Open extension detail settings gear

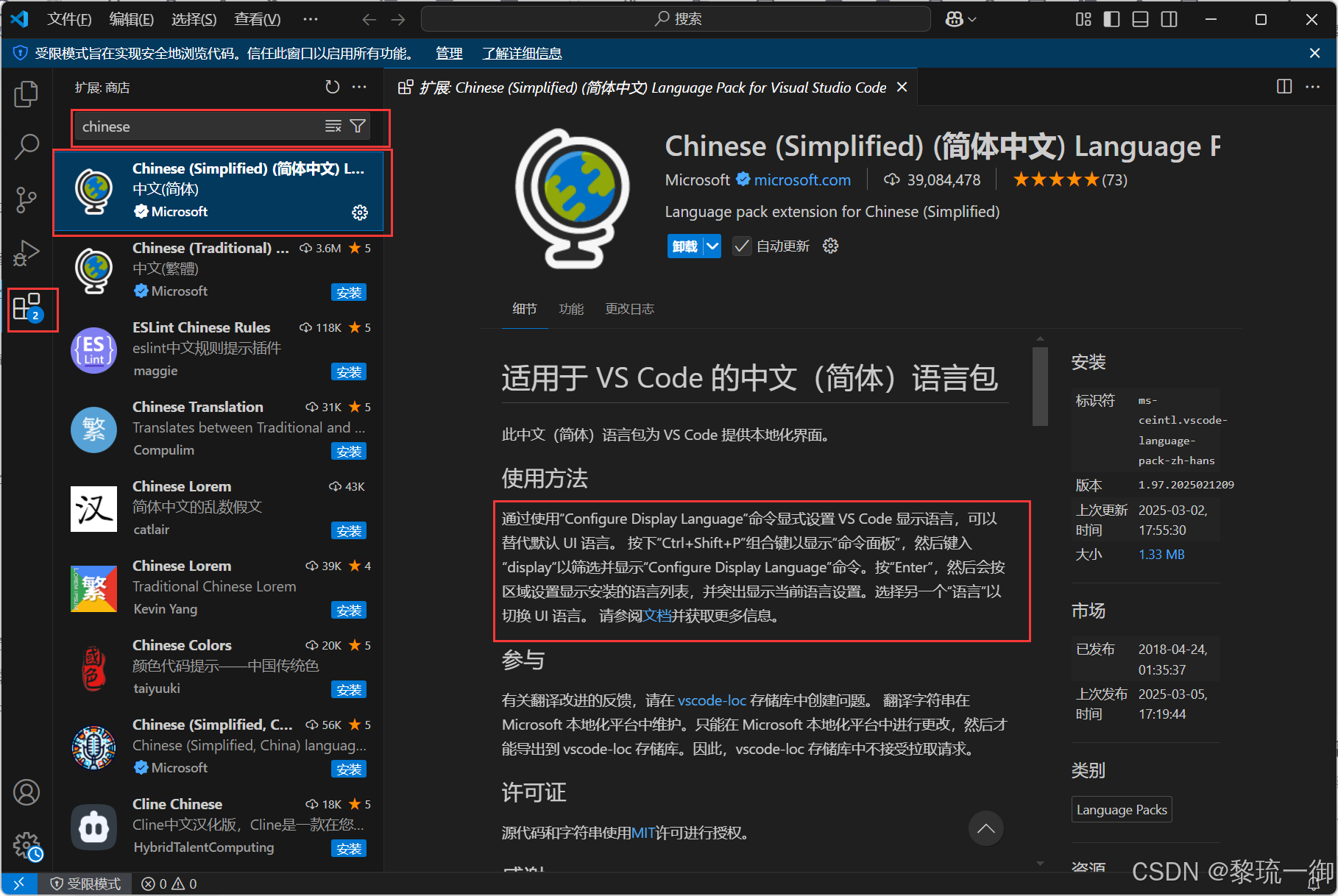831,246
